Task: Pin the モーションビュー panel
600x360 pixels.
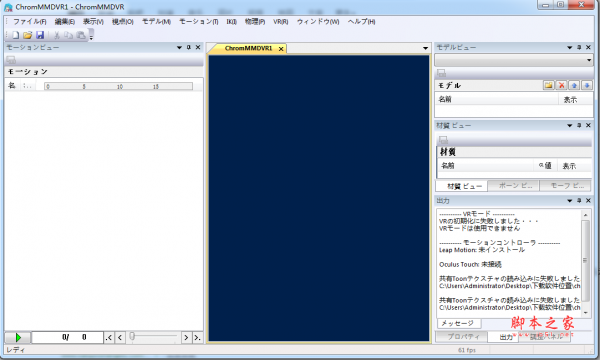Action: click(x=189, y=47)
